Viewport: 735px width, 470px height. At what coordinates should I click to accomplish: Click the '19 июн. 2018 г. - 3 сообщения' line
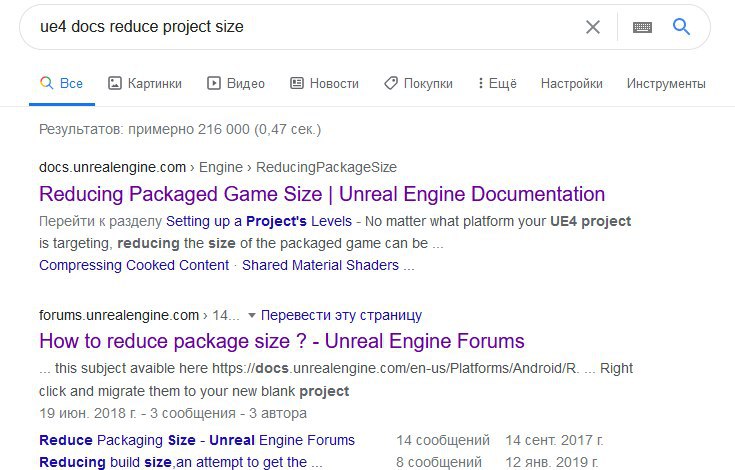tap(173, 413)
